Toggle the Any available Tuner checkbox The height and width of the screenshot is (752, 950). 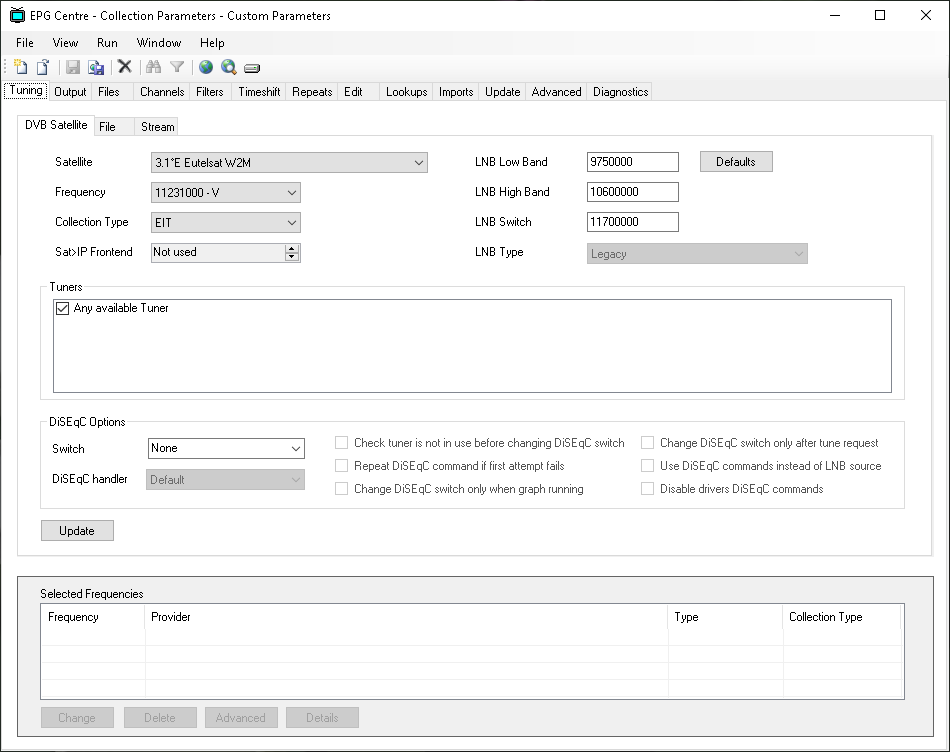(62, 309)
